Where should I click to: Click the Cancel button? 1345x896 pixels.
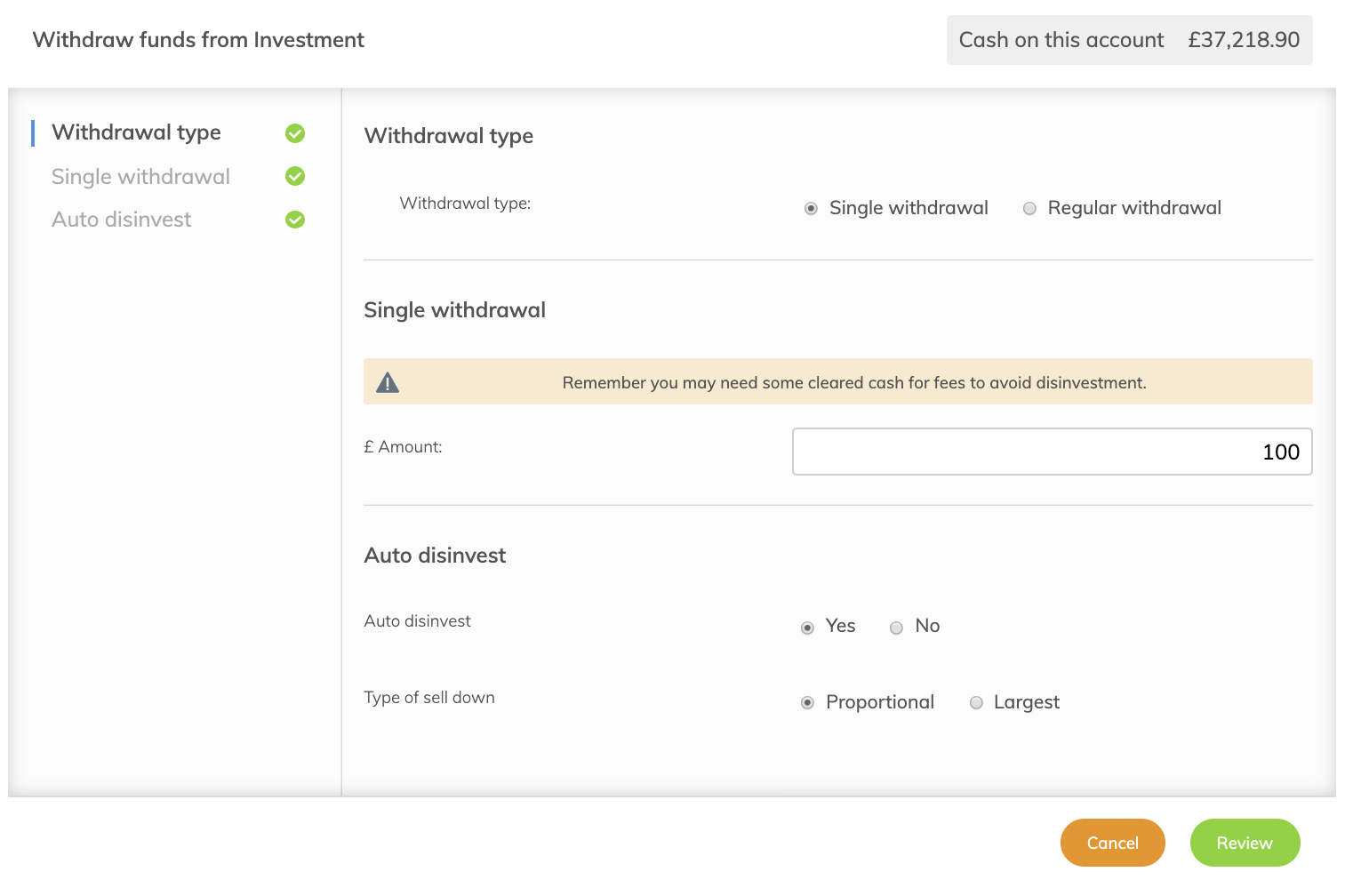pyautogui.click(x=1112, y=843)
